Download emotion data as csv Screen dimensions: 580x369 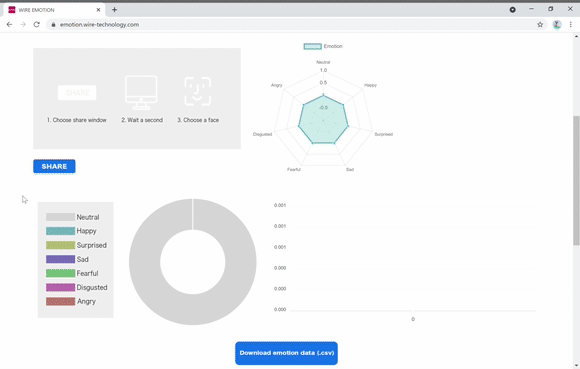286,353
